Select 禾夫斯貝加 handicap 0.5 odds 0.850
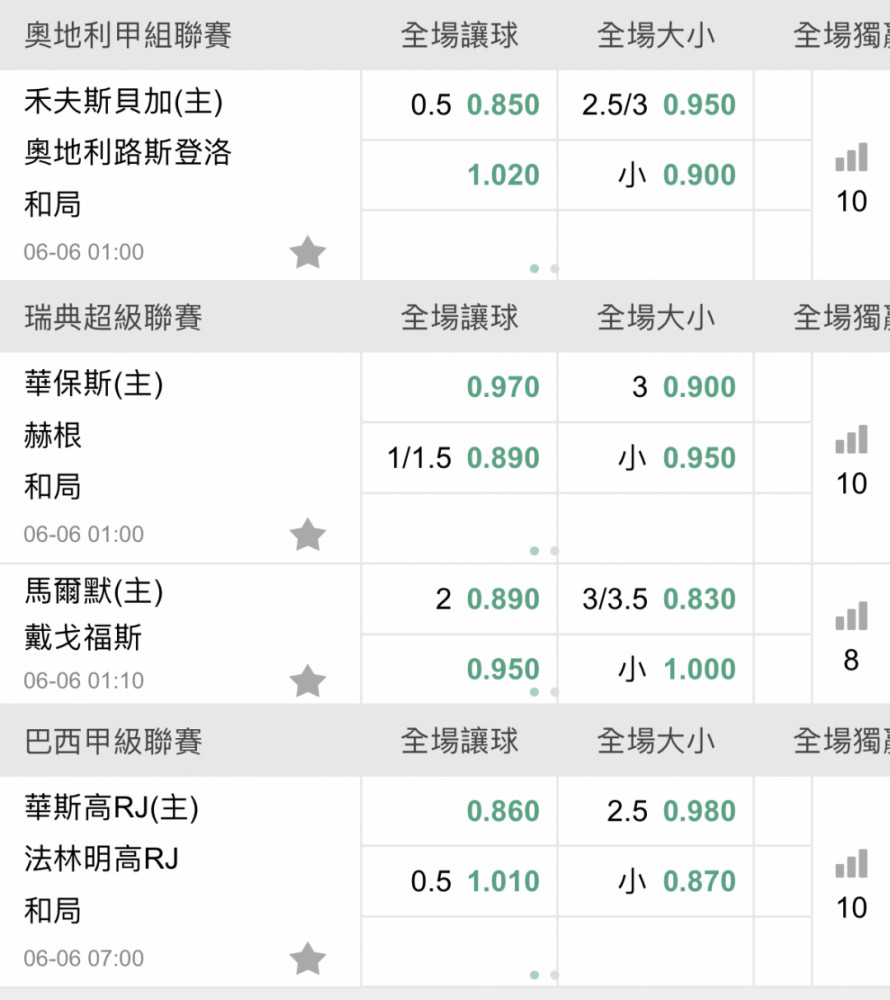Viewport: 890px width, 1000px height. (x=459, y=105)
